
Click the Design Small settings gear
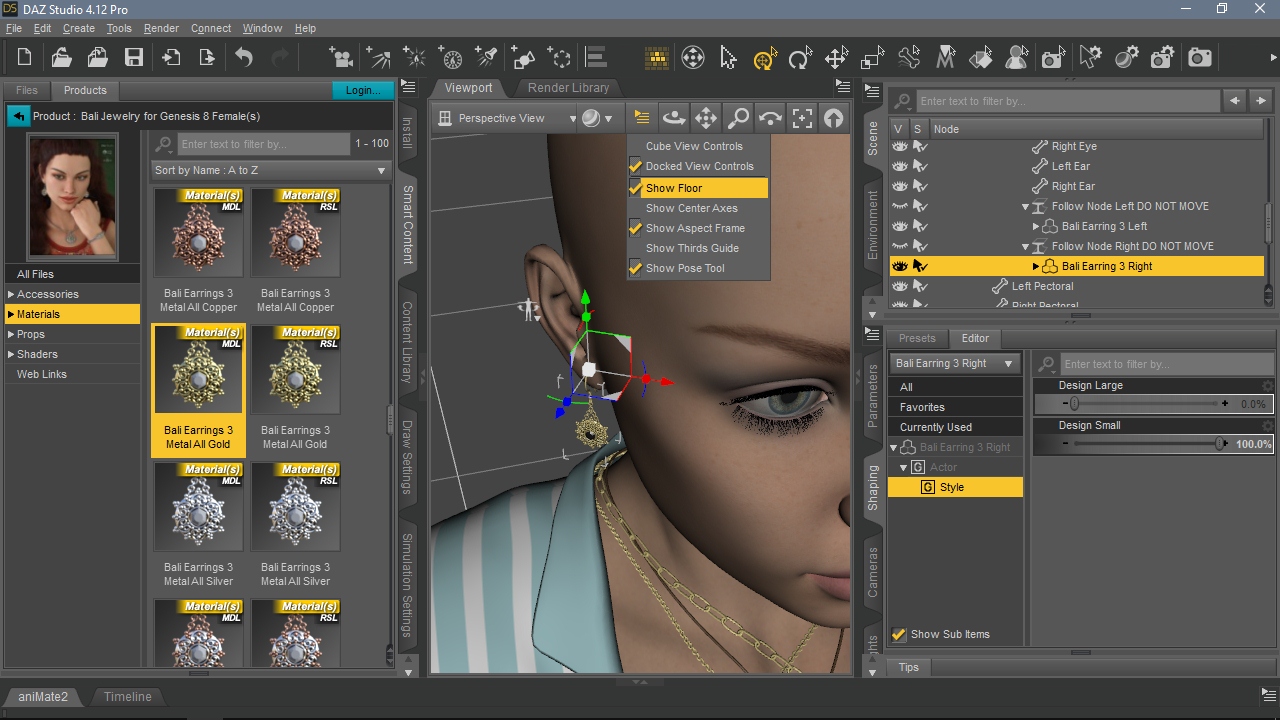[1268, 426]
